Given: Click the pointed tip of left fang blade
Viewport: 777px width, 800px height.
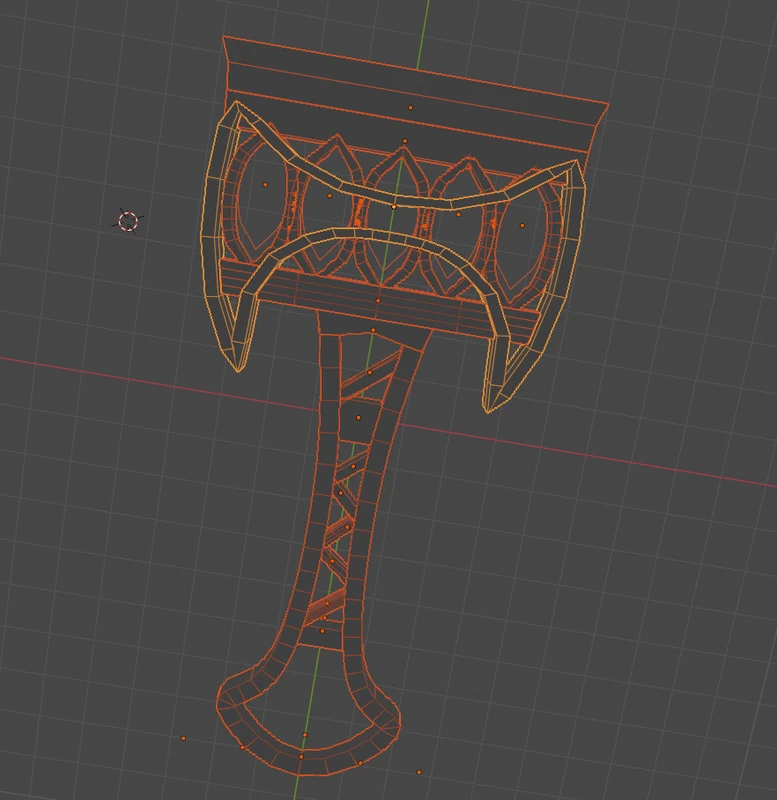Looking at the screenshot, I should tap(238, 369).
